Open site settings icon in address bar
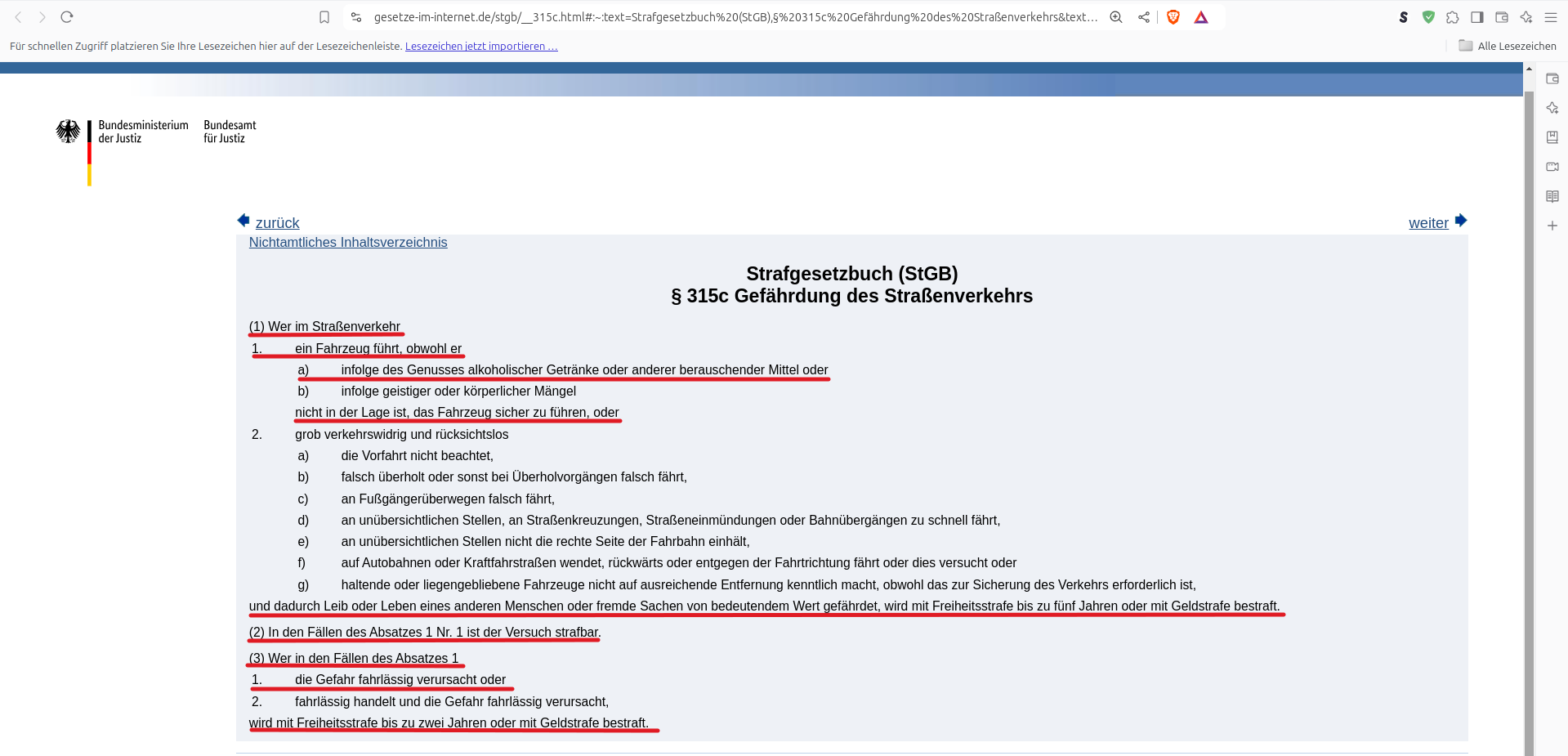Image resolution: width=1568 pixels, height=756 pixels. (356, 17)
